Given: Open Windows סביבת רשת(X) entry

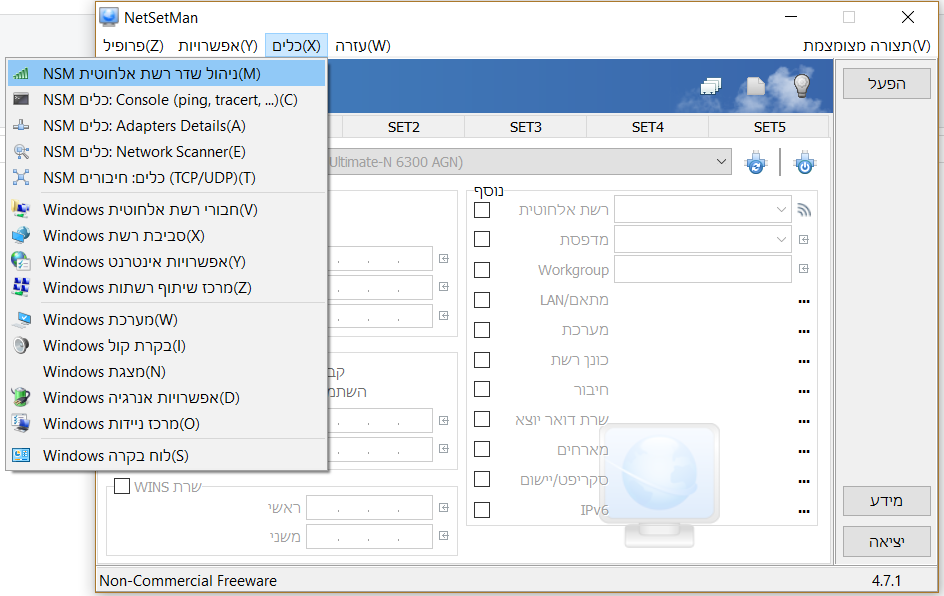Looking at the screenshot, I should click(167, 235).
